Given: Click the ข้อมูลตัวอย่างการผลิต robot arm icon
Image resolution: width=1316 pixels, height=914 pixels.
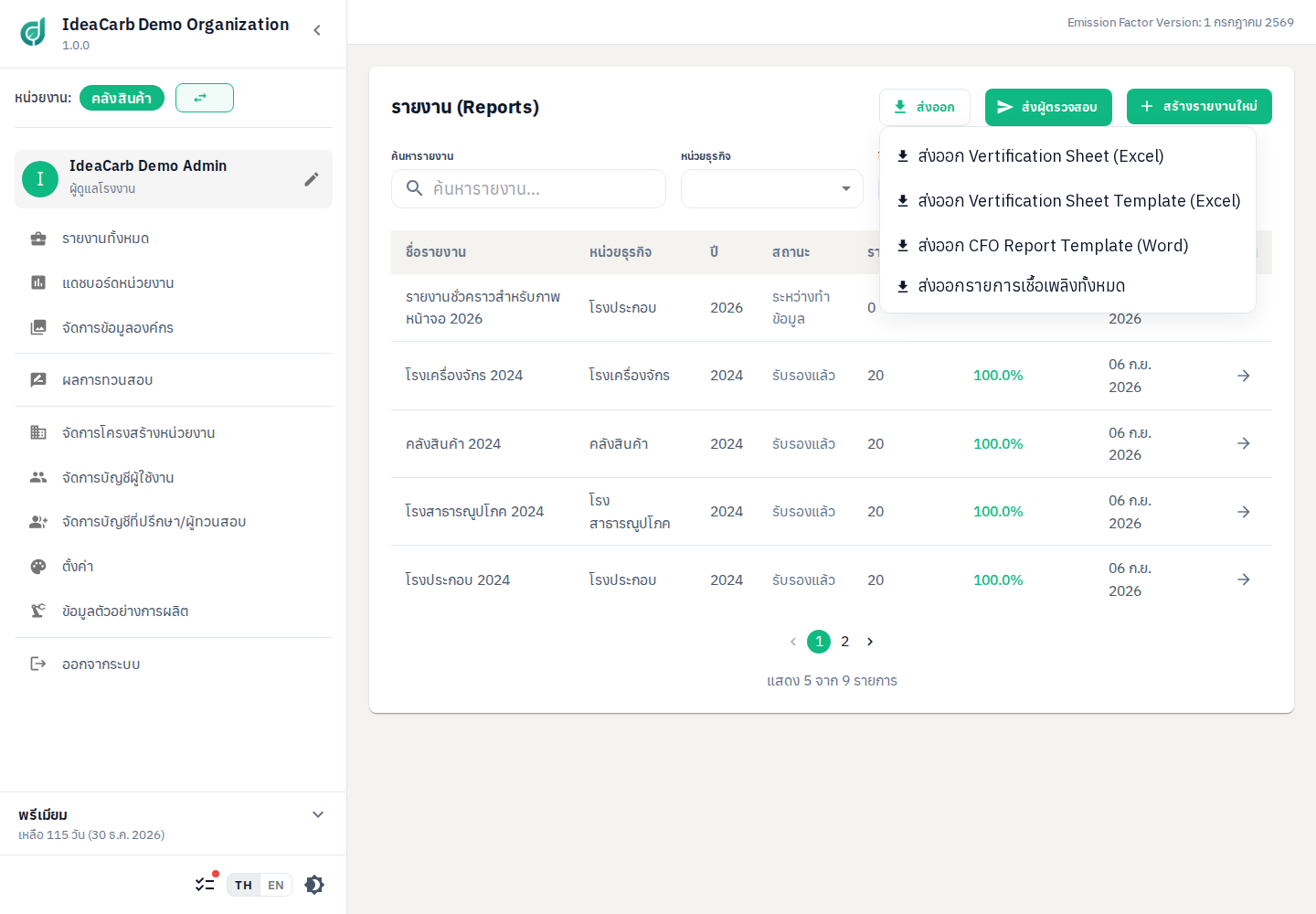Looking at the screenshot, I should 38,611.
